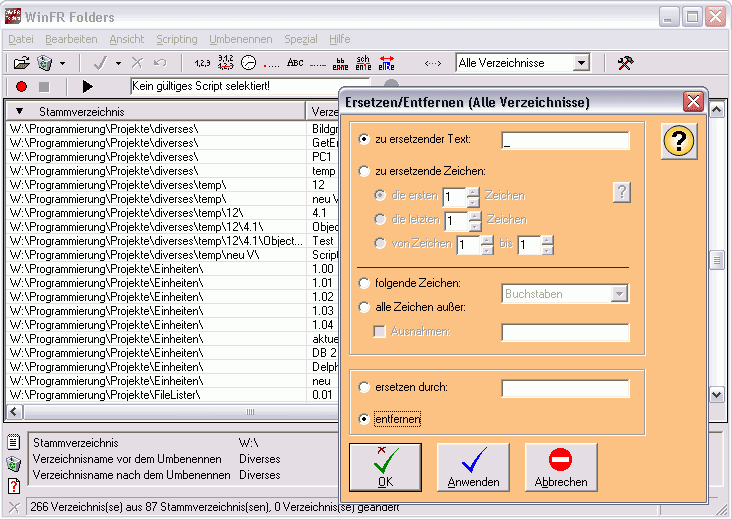
Task: Click vertical scrollbar thumb in list
Action: pos(717,260)
